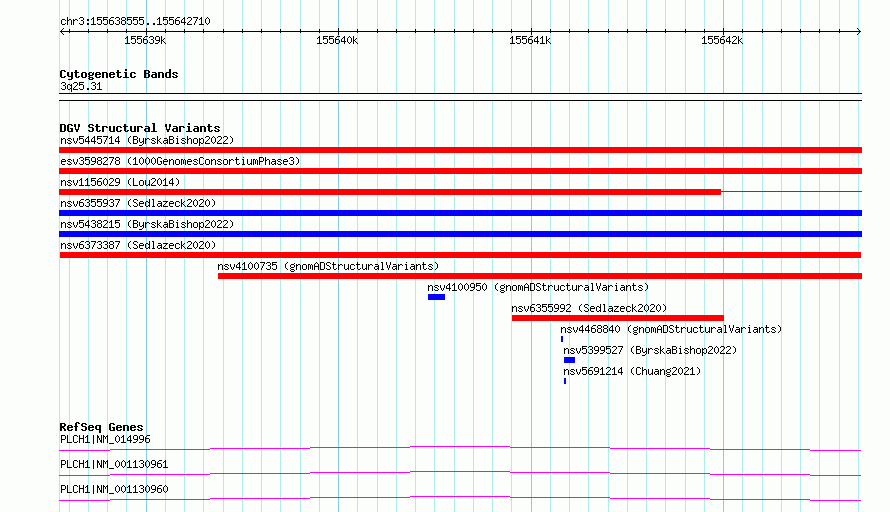
Task: Click the chr3:155638555..155642710 region label
Action: pos(135,21)
